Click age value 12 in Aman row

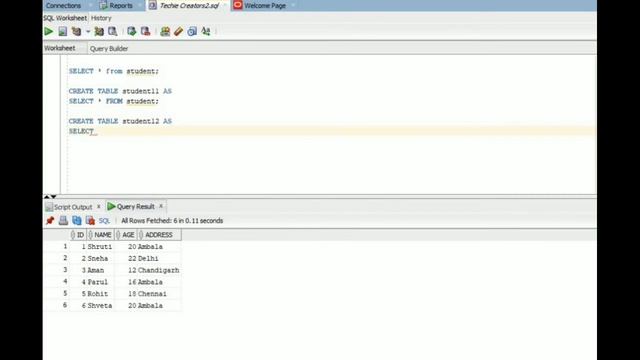coord(126,270)
